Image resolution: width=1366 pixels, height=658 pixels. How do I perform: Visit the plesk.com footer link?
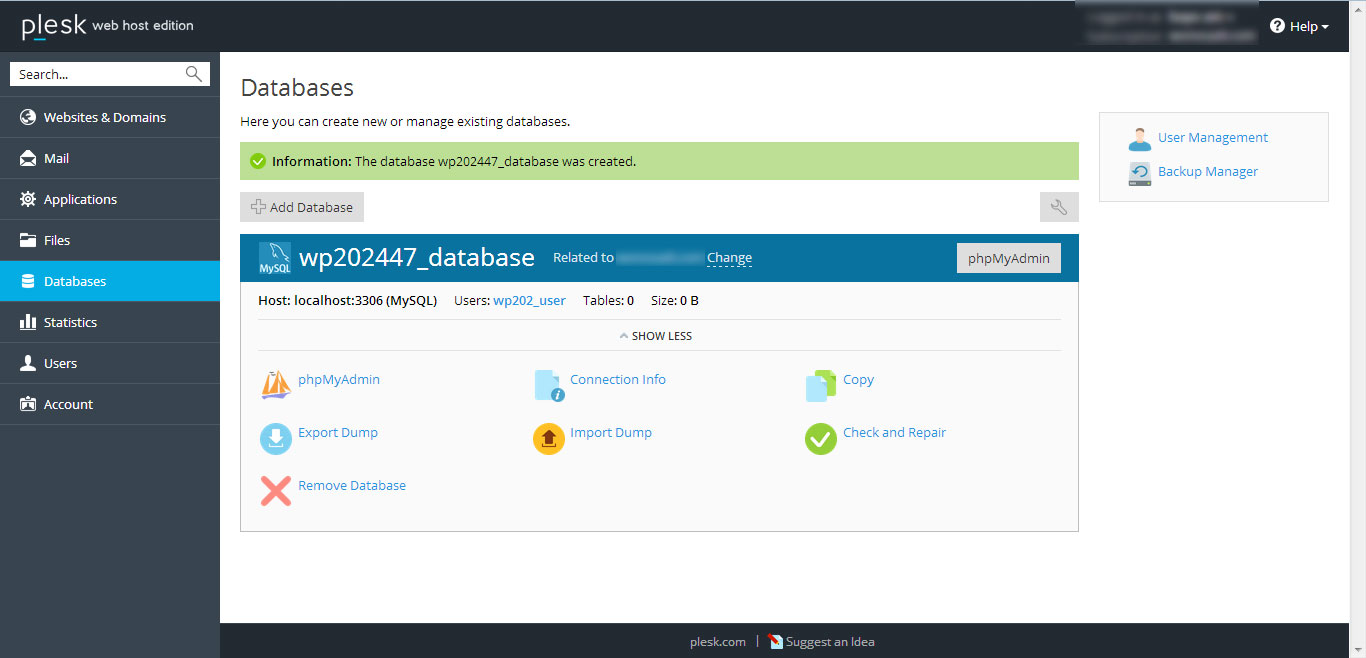(x=718, y=642)
